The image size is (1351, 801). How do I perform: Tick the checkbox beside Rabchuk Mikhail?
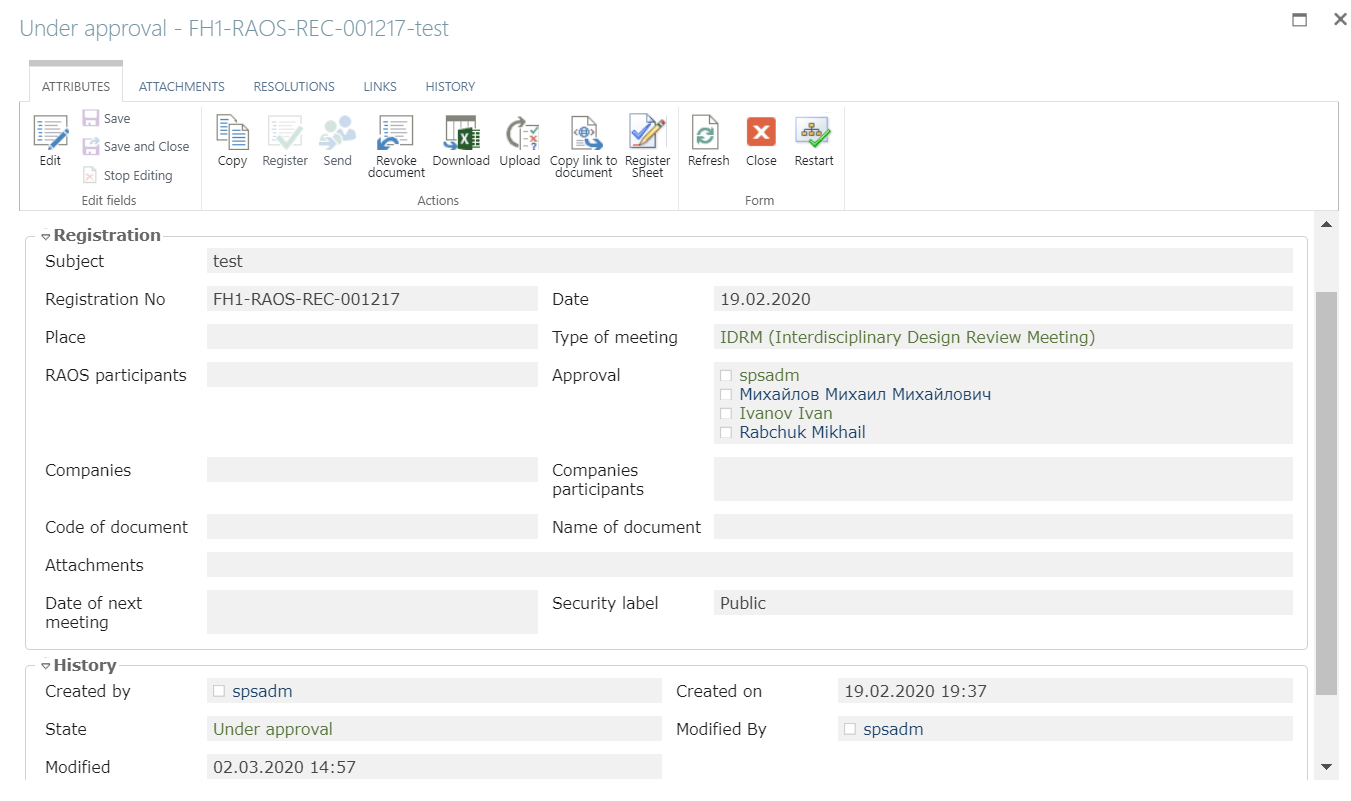(x=726, y=432)
